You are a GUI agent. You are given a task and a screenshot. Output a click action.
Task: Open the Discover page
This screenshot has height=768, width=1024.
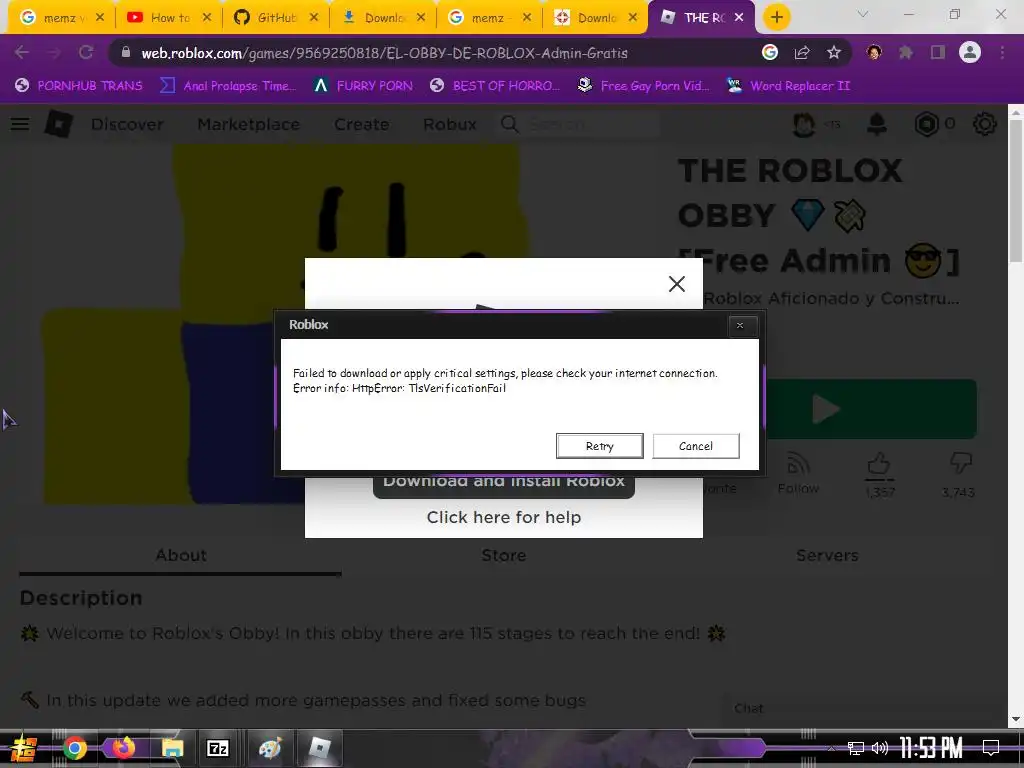point(127,124)
